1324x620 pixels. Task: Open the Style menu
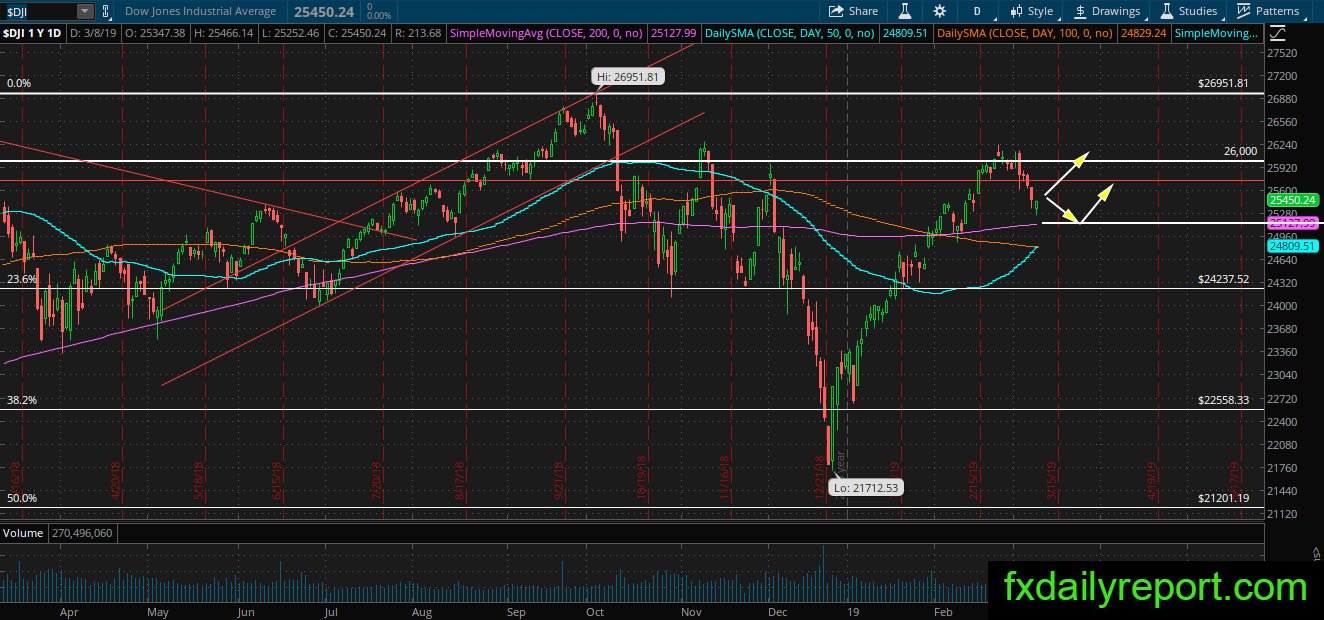pyautogui.click(x=1031, y=11)
